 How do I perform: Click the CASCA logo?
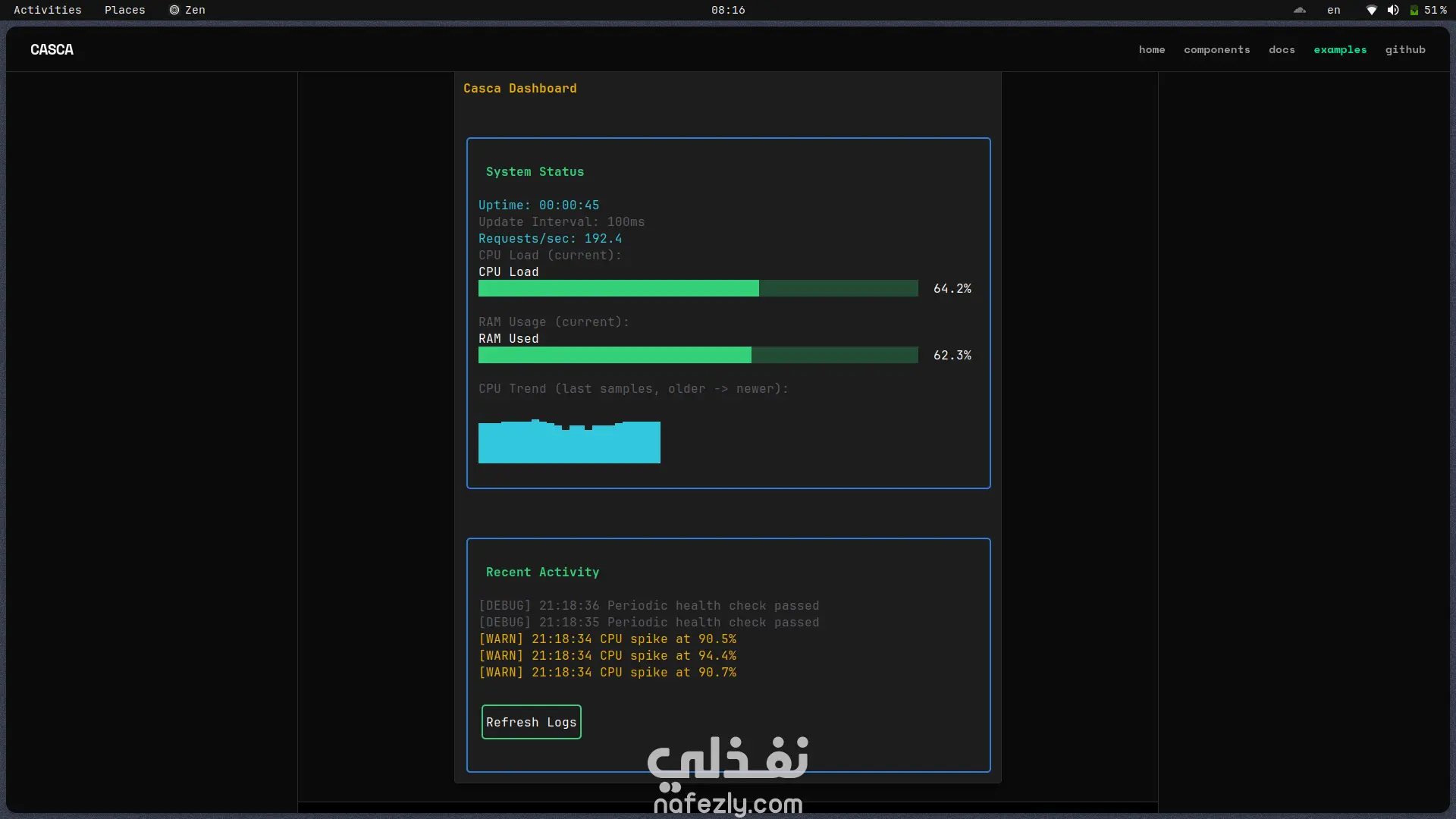pos(52,49)
